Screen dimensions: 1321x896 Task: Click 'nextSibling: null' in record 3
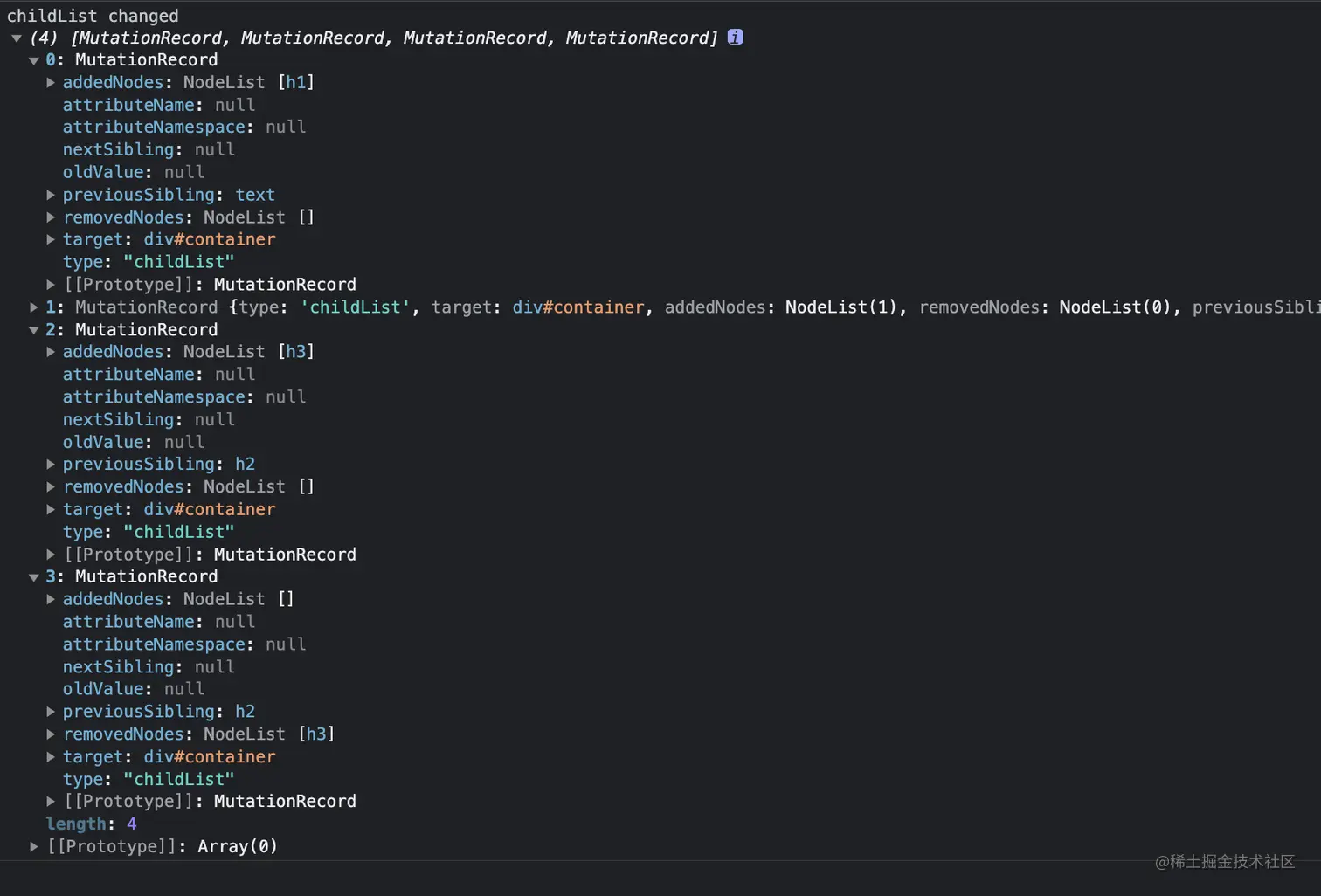click(x=149, y=667)
